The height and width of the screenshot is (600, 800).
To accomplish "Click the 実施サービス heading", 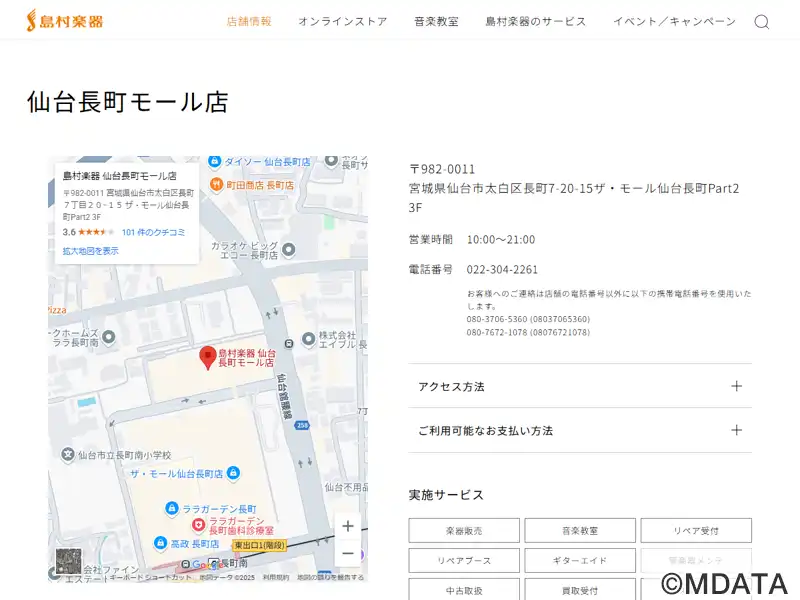I will tap(446, 495).
